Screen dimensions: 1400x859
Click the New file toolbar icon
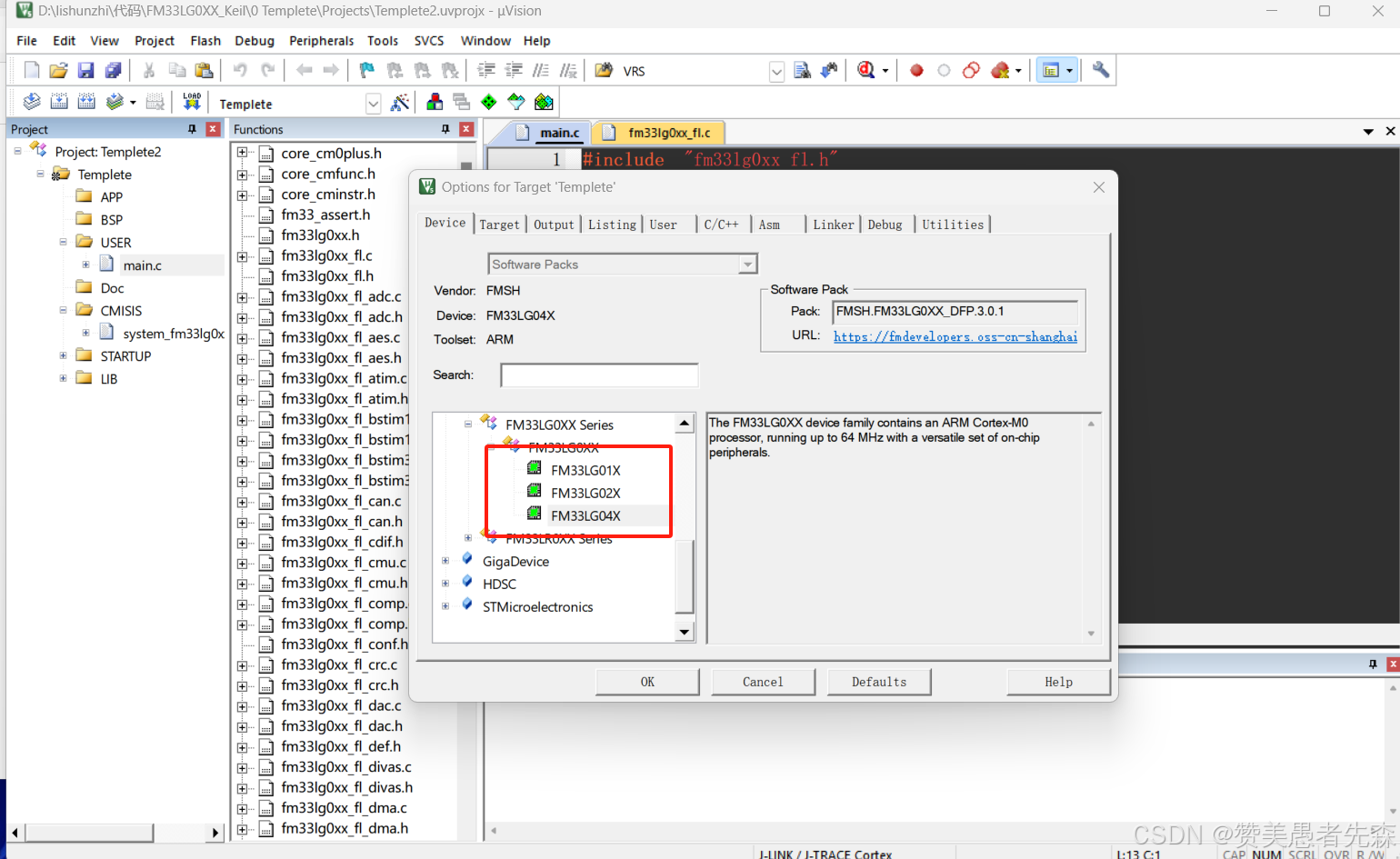point(32,70)
